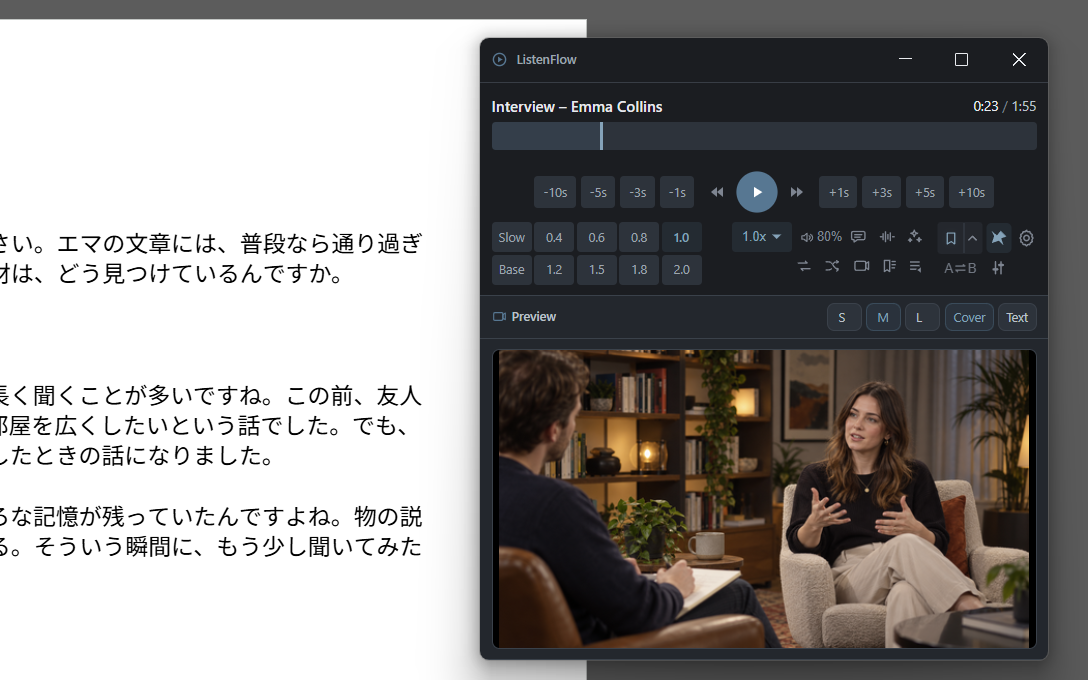This screenshot has height=680, width=1088.
Task: Set speed preset to 1.2
Action: (554, 269)
